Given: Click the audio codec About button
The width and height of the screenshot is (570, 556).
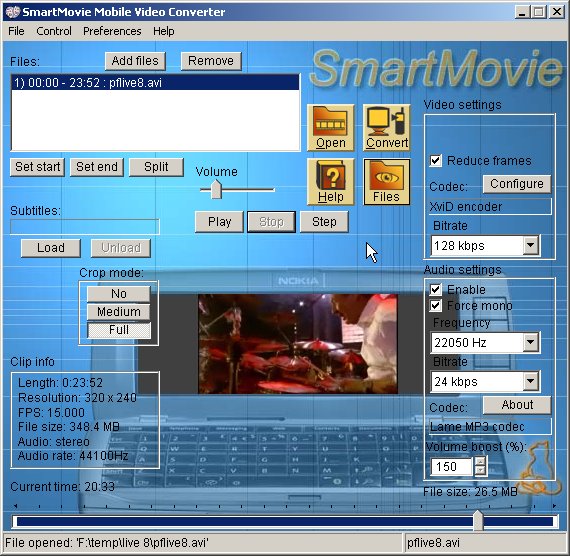Looking at the screenshot, I should [x=517, y=405].
